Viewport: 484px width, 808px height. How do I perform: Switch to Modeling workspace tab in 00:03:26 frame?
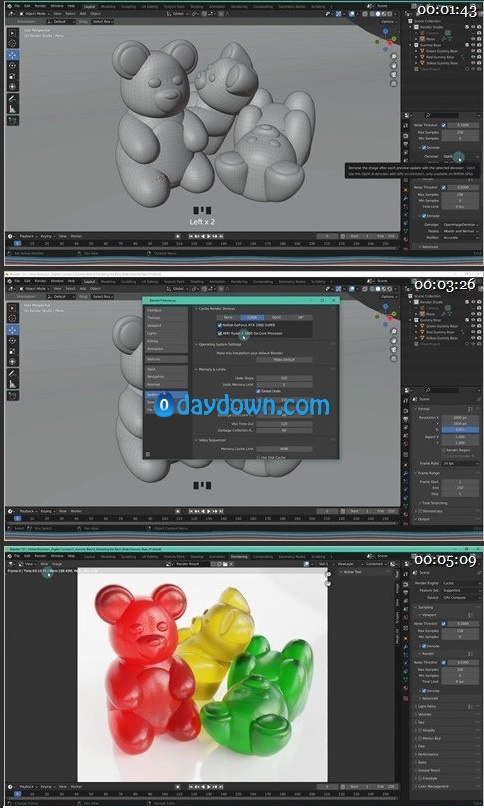pyautogui.click(x=108, y=282)
